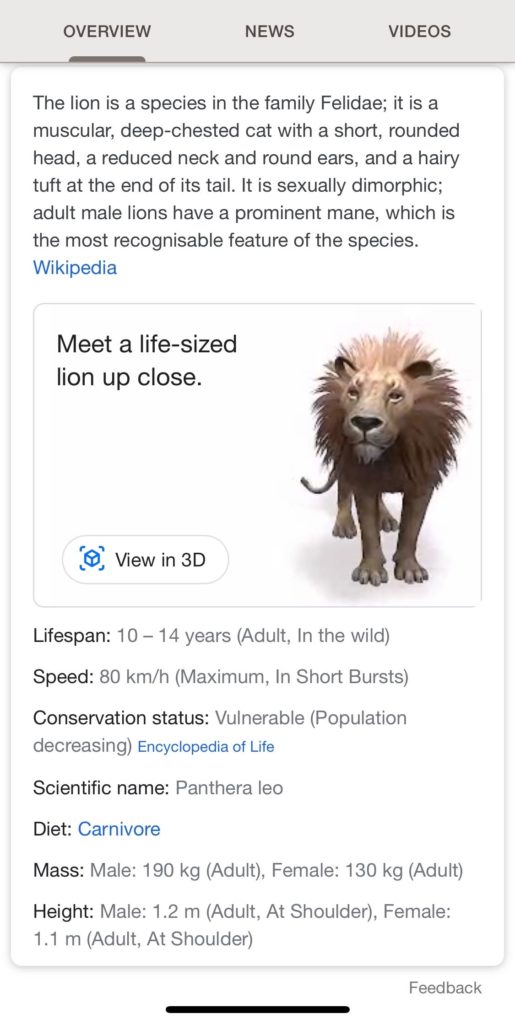This screenshot has width=515, height=1024.
Task: Tap the Height fact row
Action: pyautogui.click(x=242, y=925)
